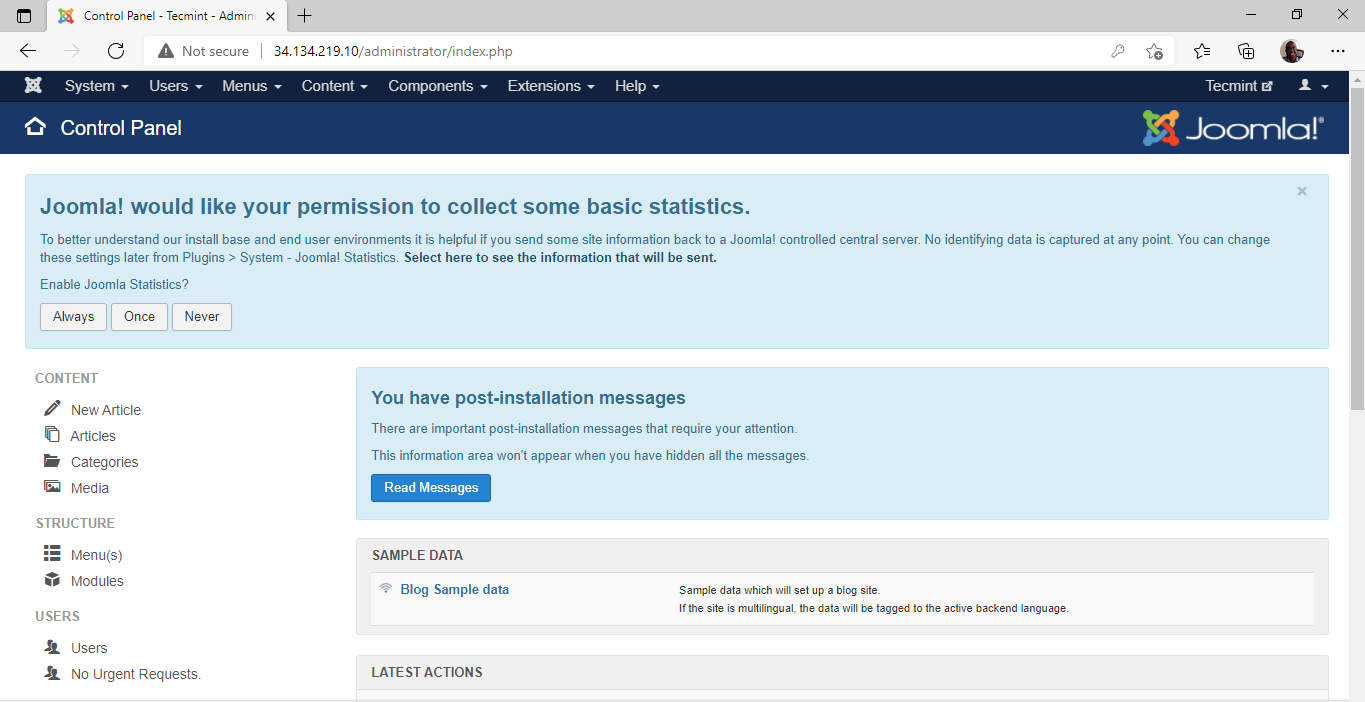Click the Media picture icon
The height and width of the screenshot is (702, 1365).
tap(52, 487)
